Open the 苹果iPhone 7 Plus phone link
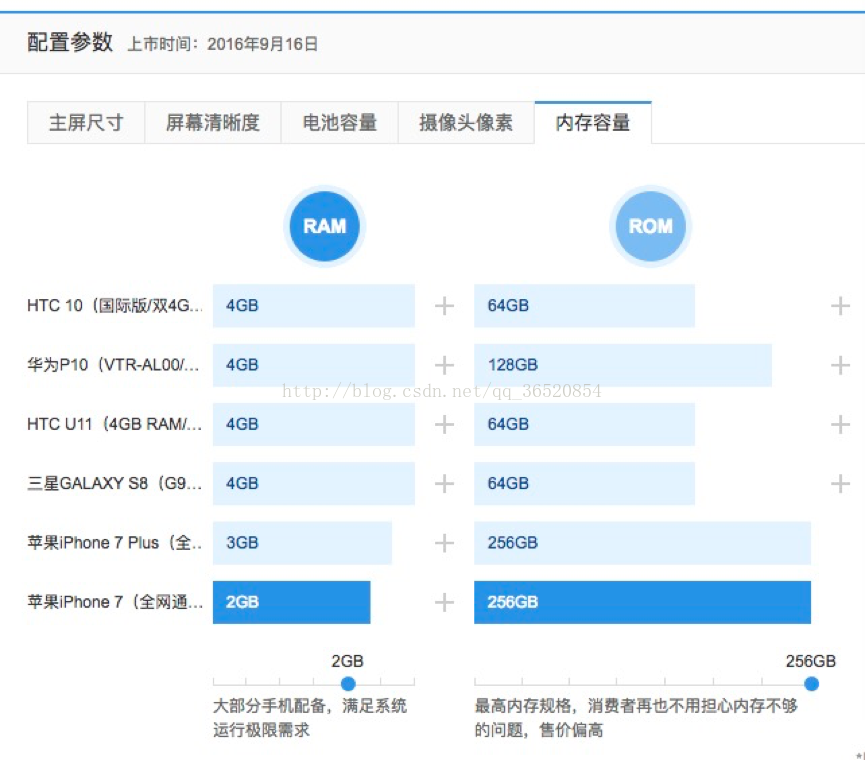The image size is (865, 760). (x=115, y=543)
